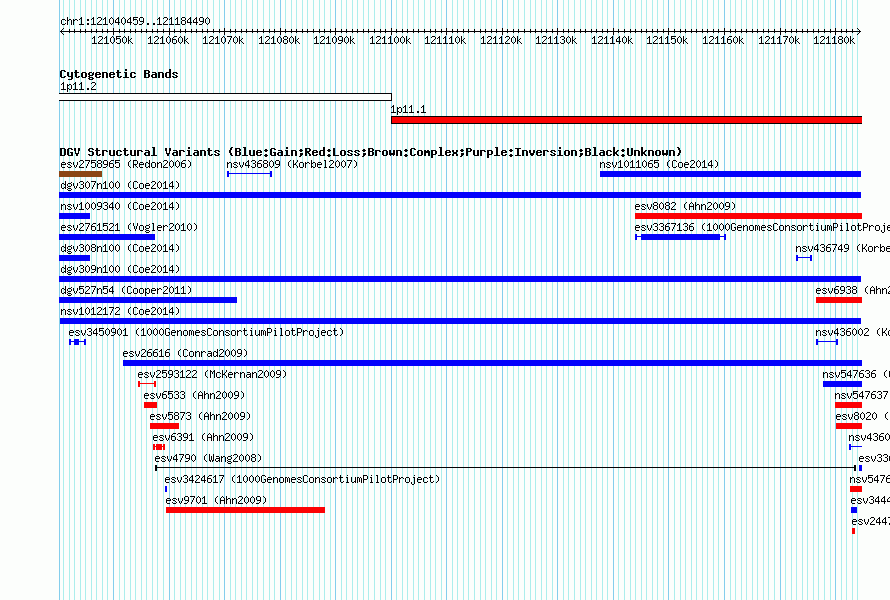Select the nsv547637 red bar
This screenshot has height=600, width=890.
(849, 405)
